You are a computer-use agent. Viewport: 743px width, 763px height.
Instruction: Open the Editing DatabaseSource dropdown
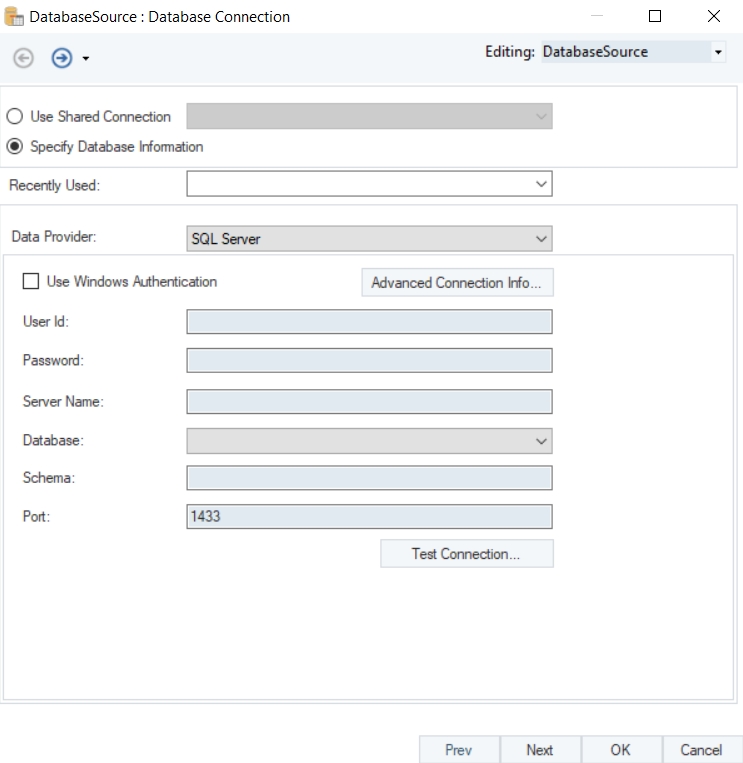click(718, 53)
